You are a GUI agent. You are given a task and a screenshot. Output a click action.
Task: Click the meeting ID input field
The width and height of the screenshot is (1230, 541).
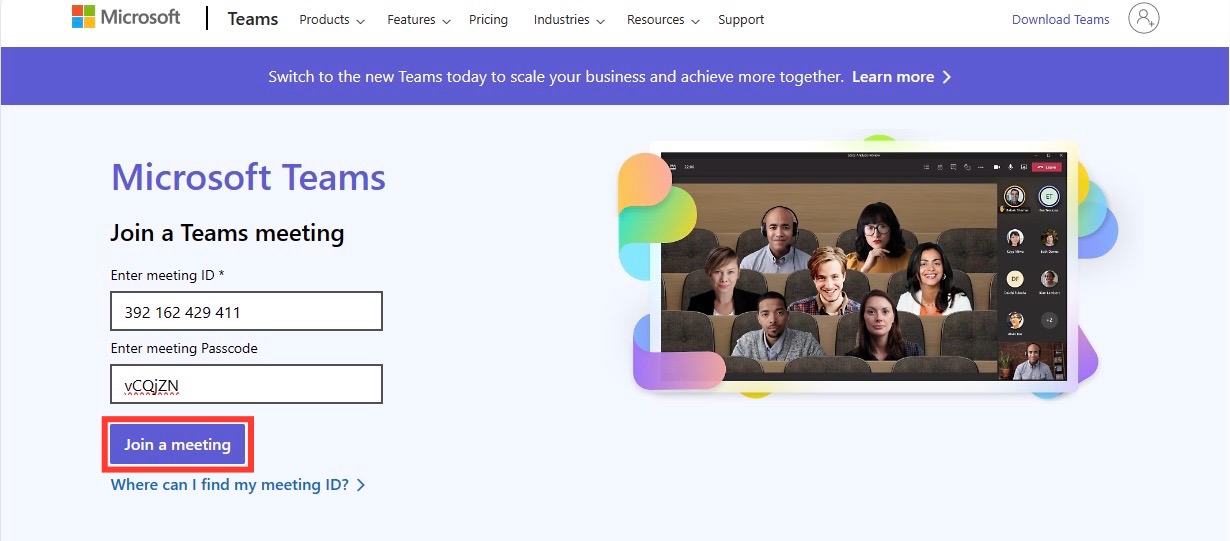(246, 311)
